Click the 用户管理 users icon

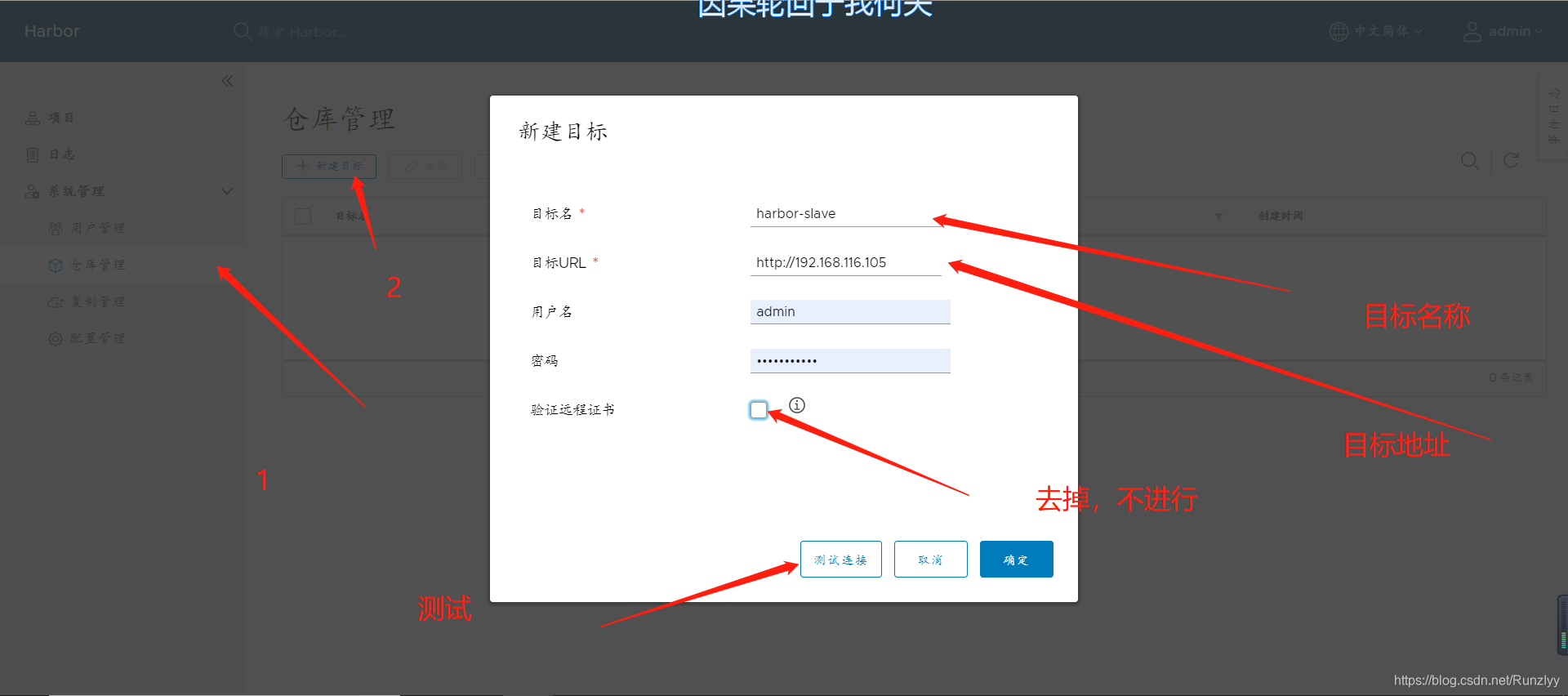pyautogui.click(x=56, y=228)
